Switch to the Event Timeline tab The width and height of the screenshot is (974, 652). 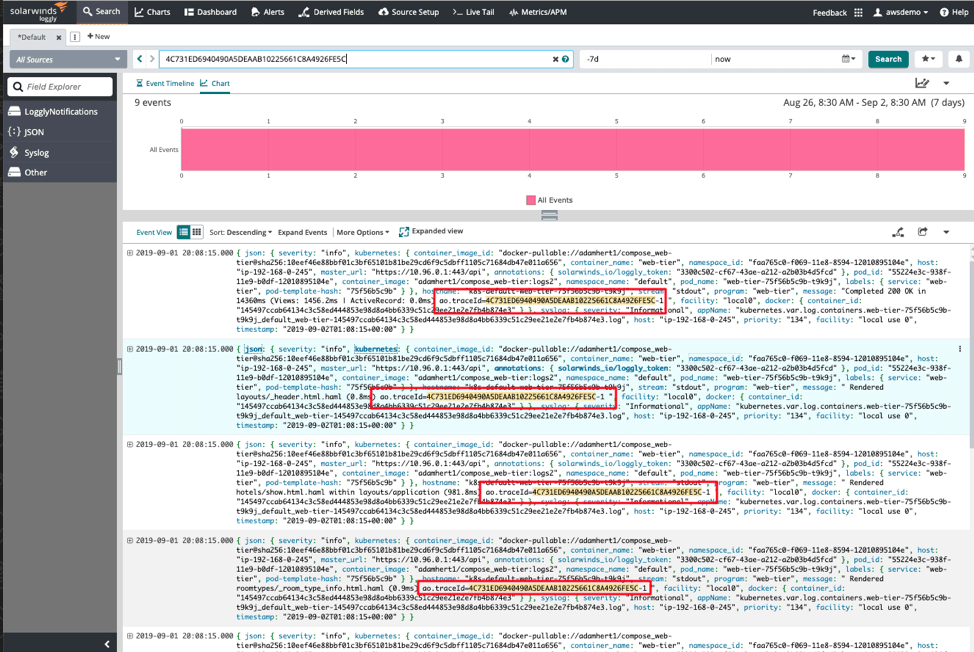point(165,84)
